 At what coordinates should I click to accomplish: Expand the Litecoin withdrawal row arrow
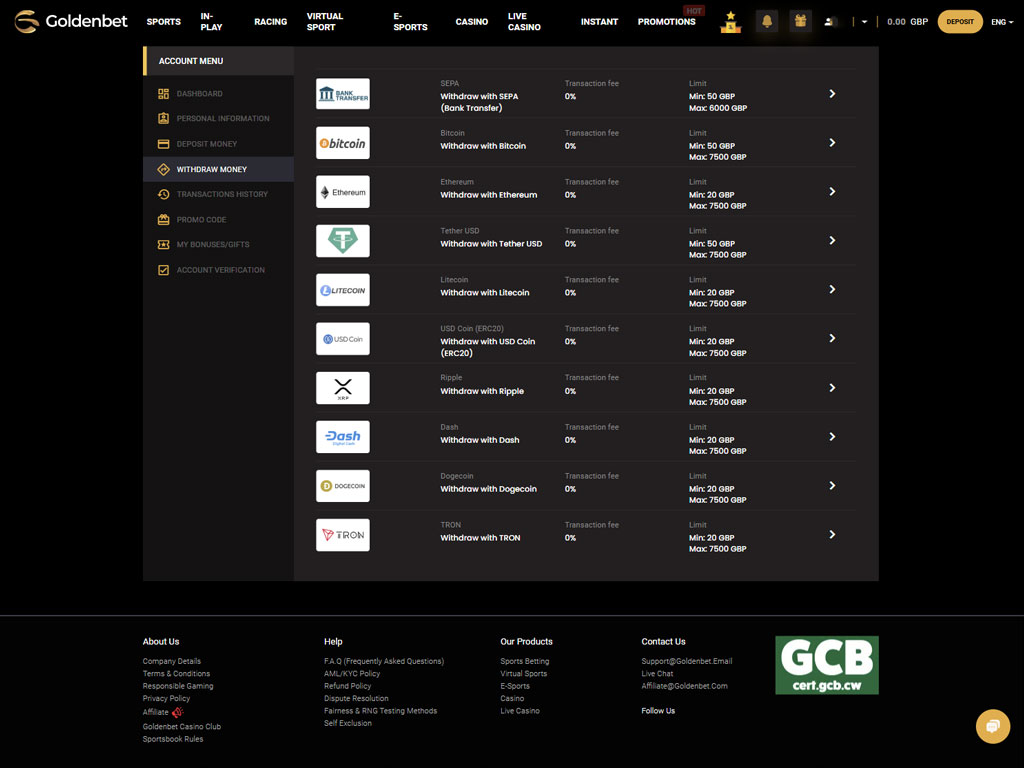point(832,289)
